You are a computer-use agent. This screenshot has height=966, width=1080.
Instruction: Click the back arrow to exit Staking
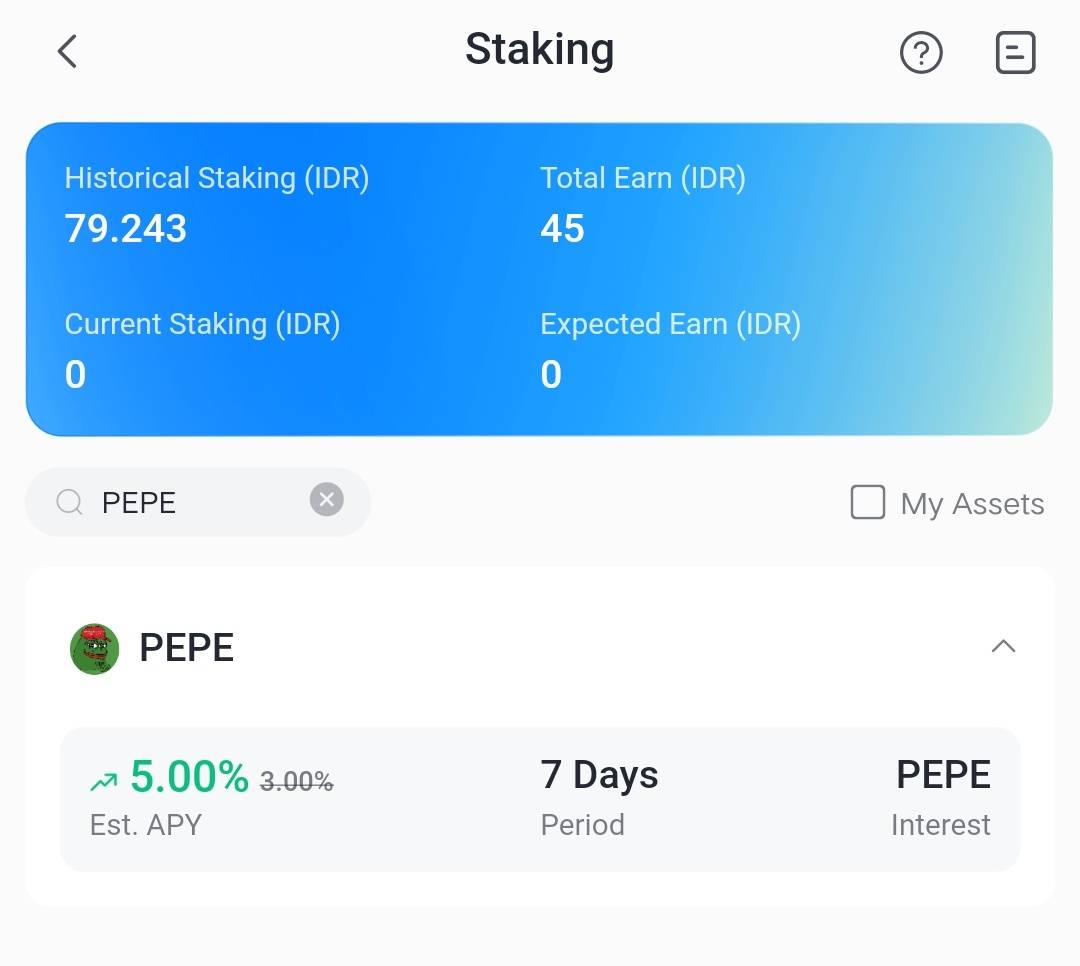point(66,51)
